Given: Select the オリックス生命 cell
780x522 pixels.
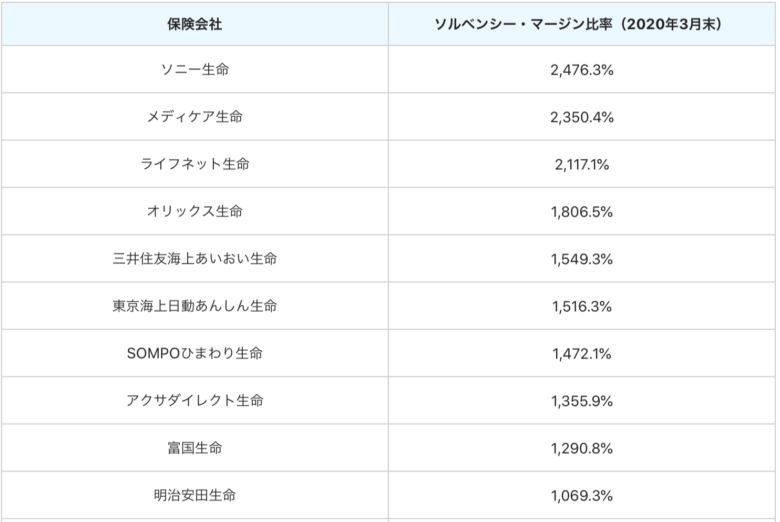Looking at the screenshot, I should point(195,211).
